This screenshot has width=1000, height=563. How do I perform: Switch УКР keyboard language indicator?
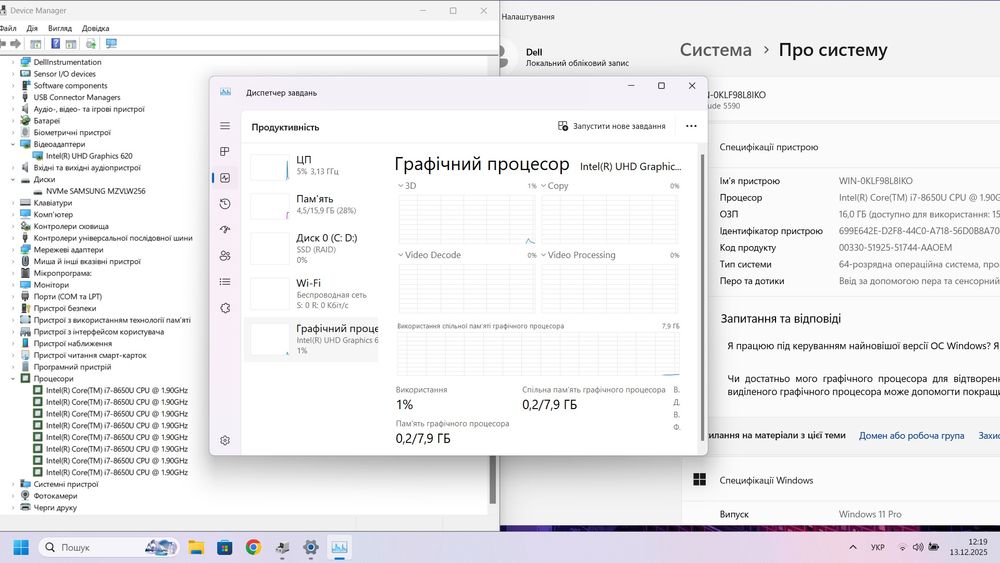pos(878,547)
